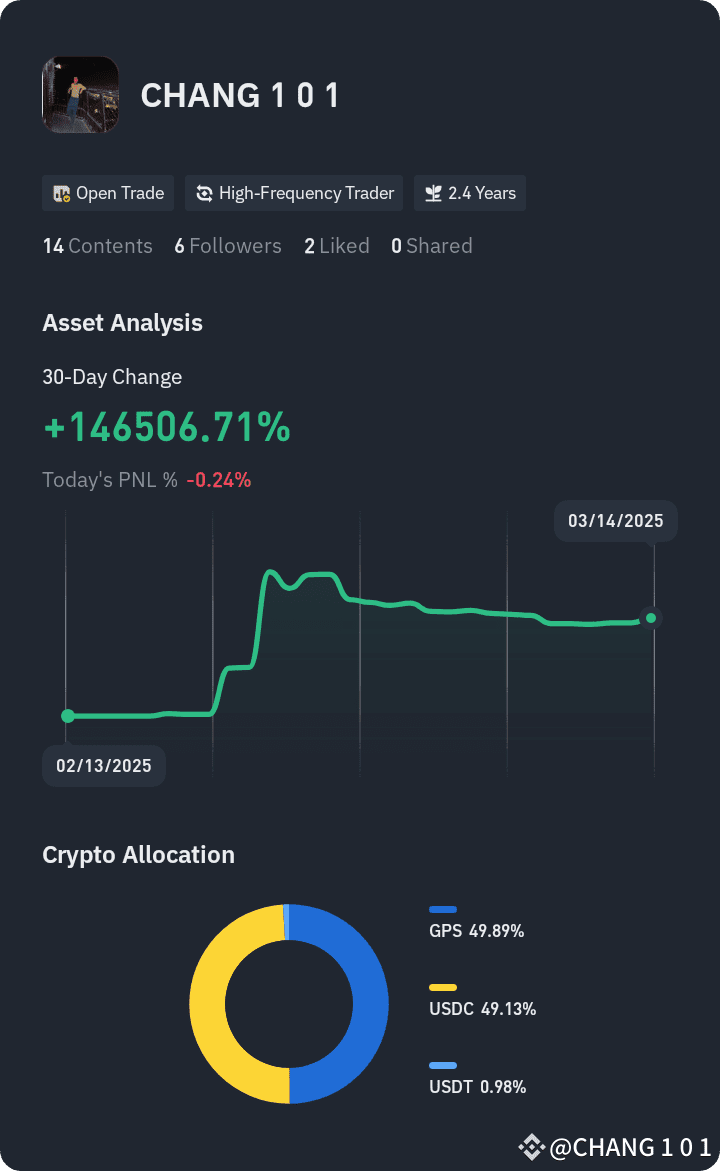Click the +146506.71% 30-day change value
Screen dimensions: 720x1171
tap(167, 427)
